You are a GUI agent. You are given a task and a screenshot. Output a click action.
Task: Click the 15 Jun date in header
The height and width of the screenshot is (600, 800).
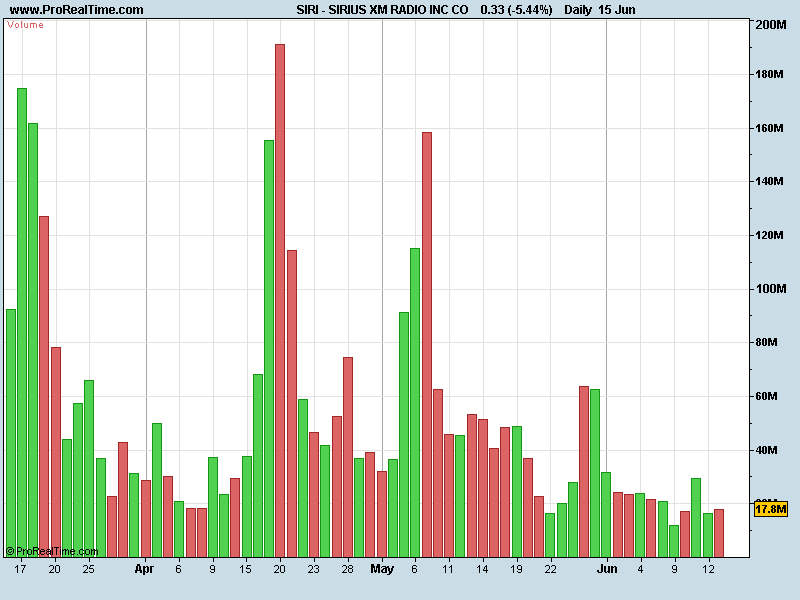tap(617, 10)
